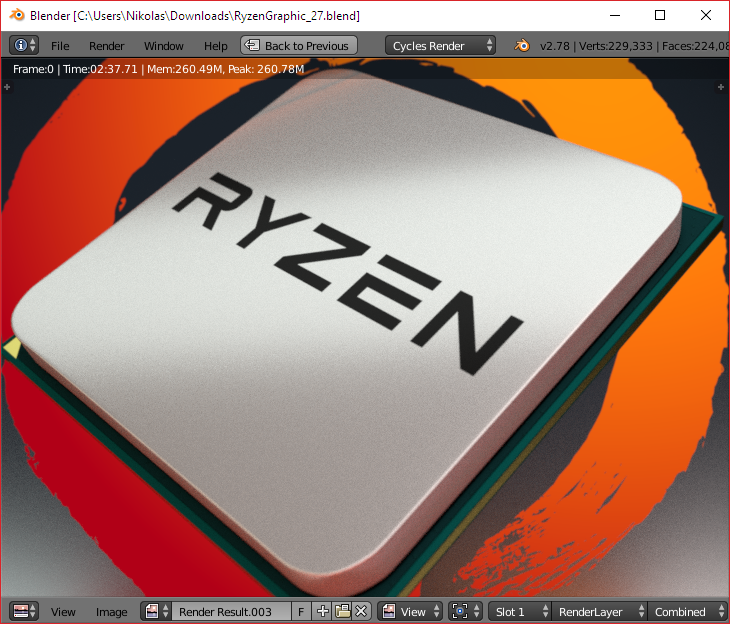The height and width of the screenshot is (624, 730).
Task: Click Back to Previous button
Action: pos(299,46)
